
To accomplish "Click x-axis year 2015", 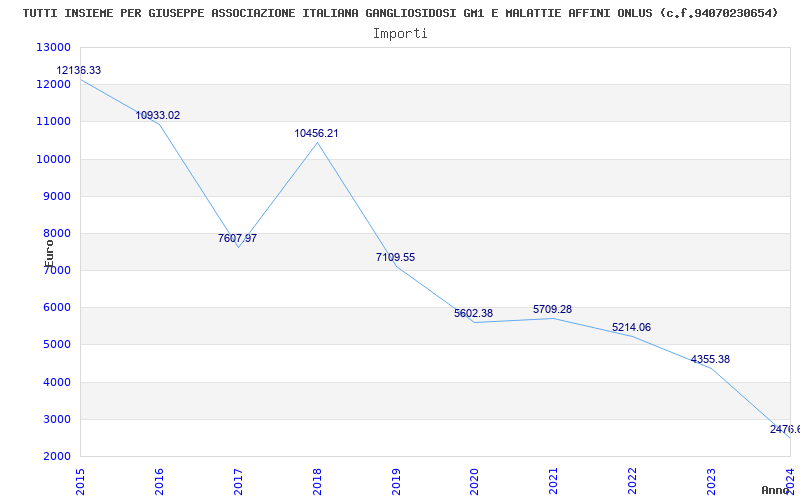I will (x=80, y=481).
